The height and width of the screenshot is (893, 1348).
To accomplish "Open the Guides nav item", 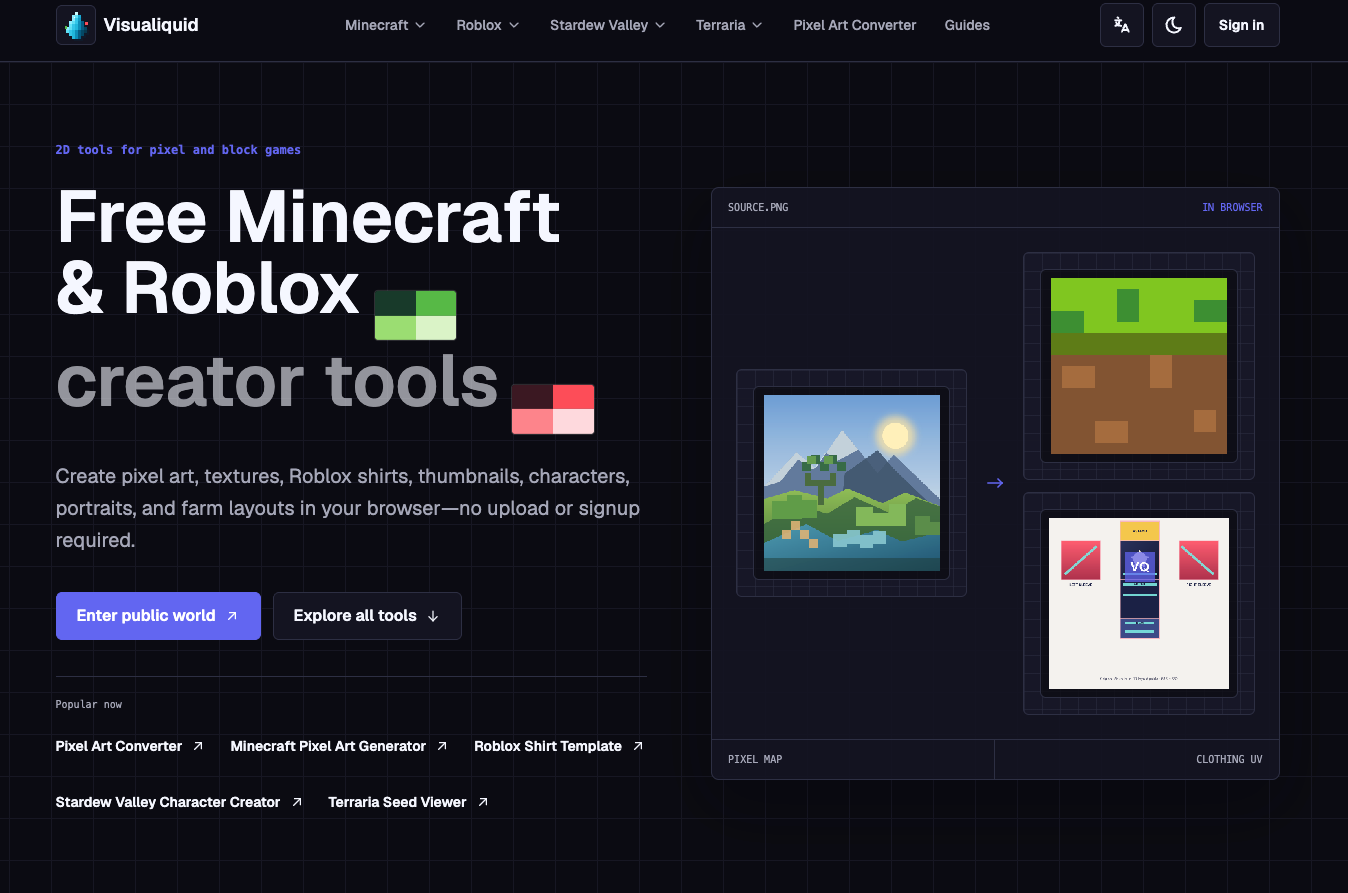I will [x=967, y=25].
